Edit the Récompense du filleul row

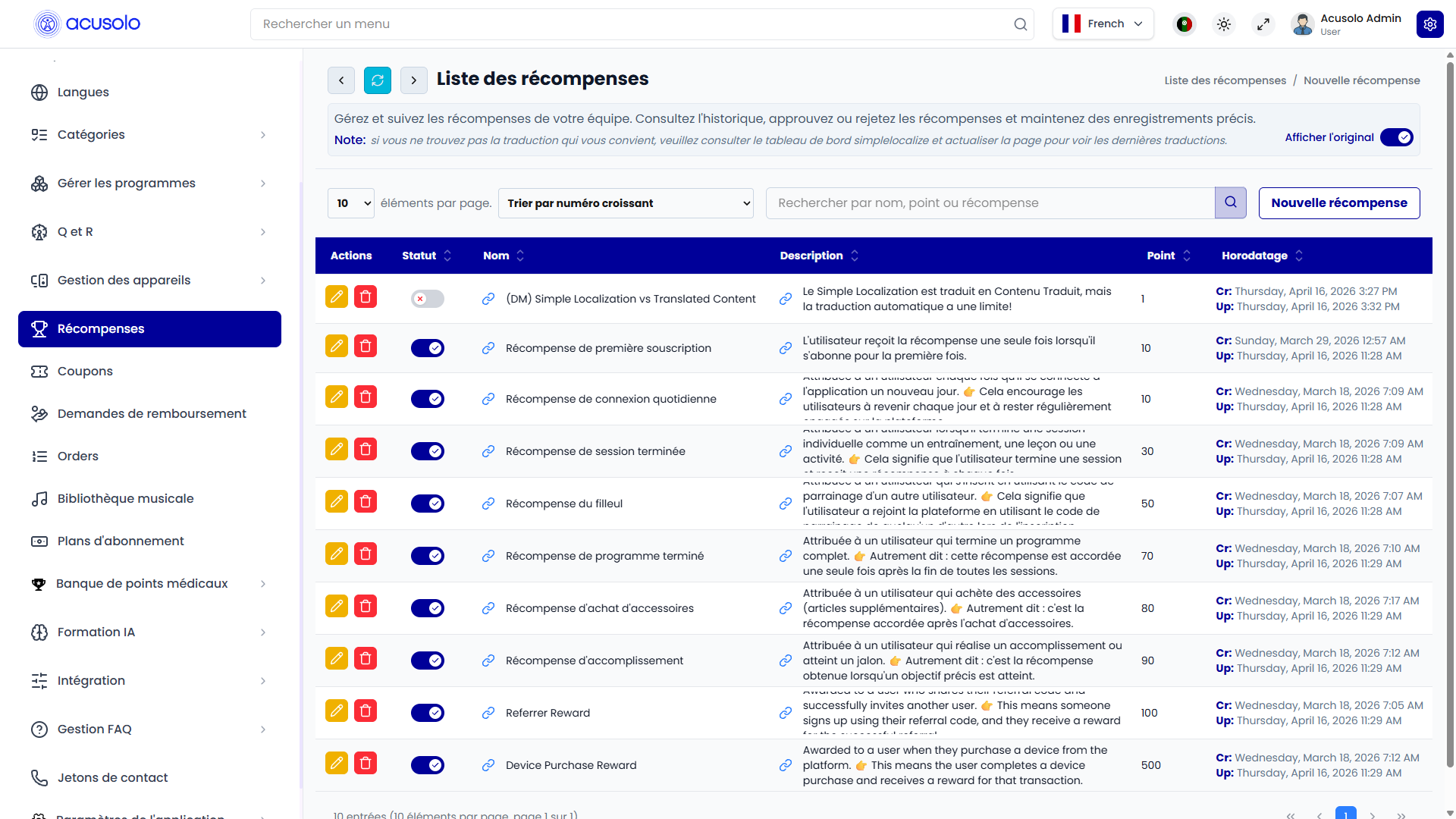pyautogui.click(x=337, y=501)
